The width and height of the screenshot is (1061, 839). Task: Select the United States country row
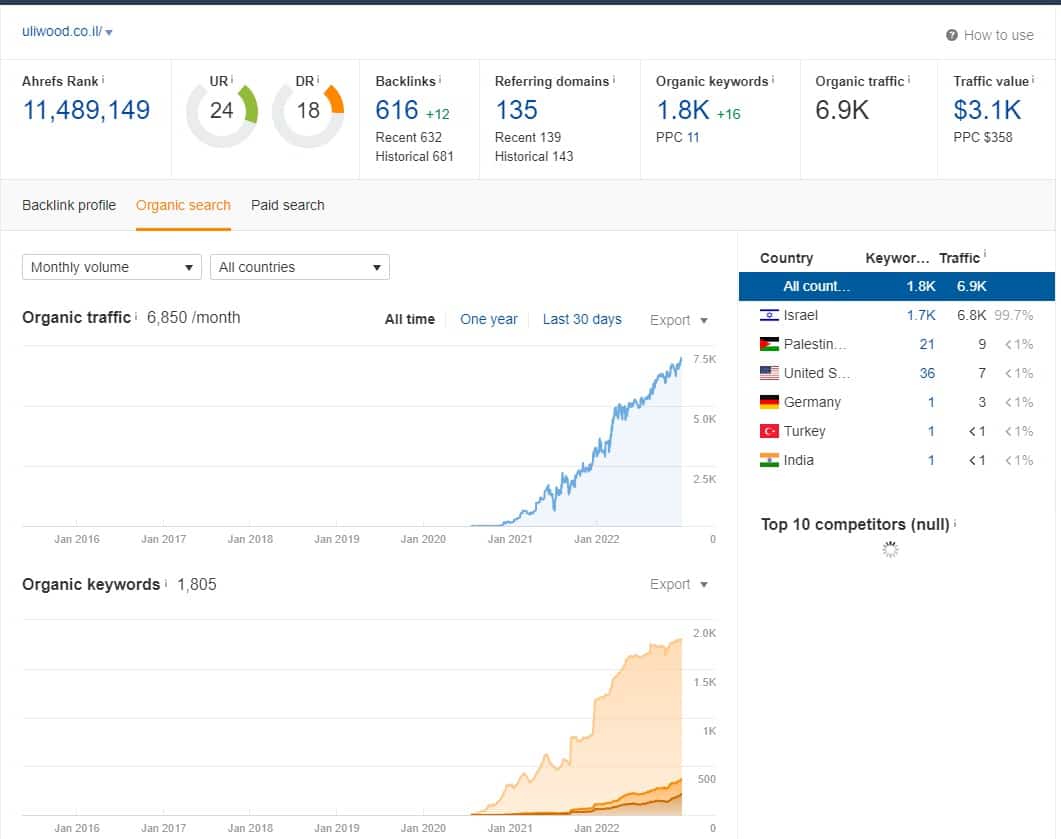pyautogui.click(x=897, y=373)
